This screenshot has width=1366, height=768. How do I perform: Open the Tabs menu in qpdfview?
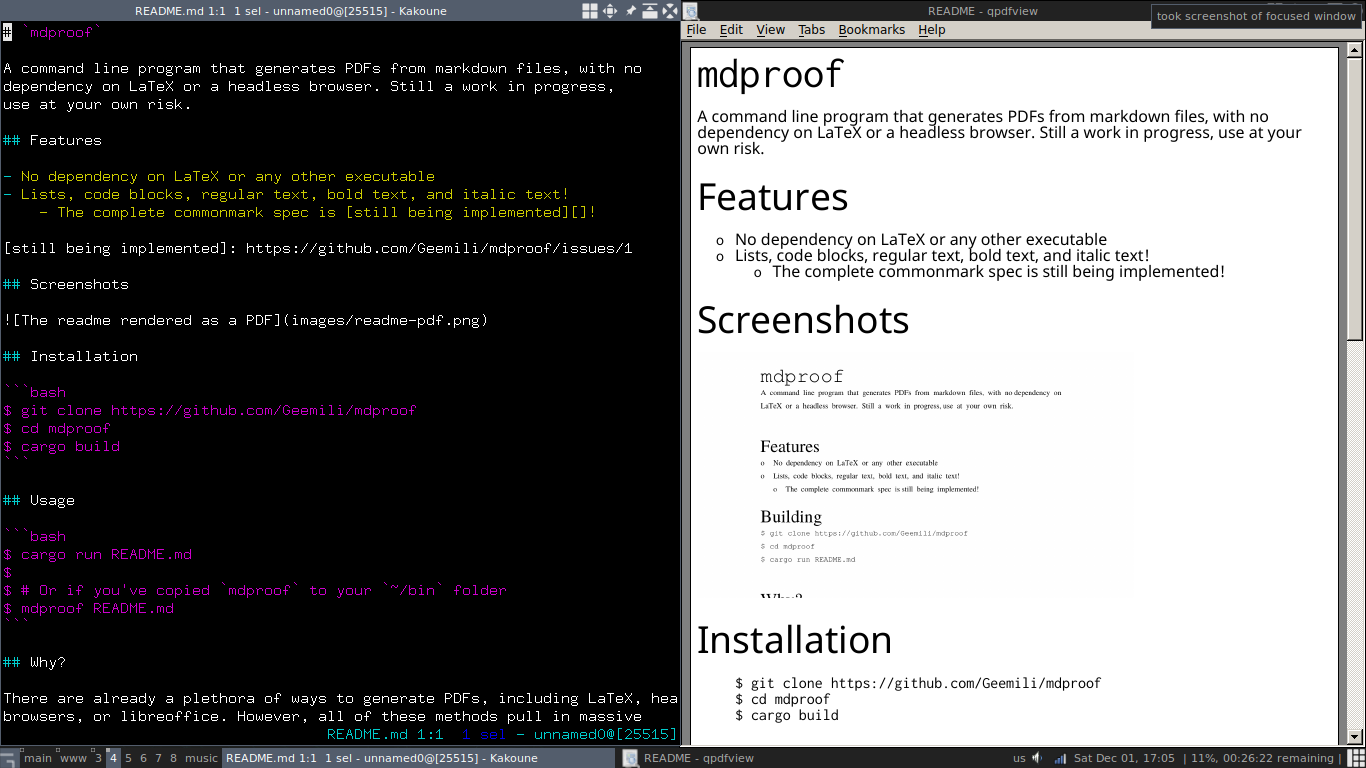[812, 30]
